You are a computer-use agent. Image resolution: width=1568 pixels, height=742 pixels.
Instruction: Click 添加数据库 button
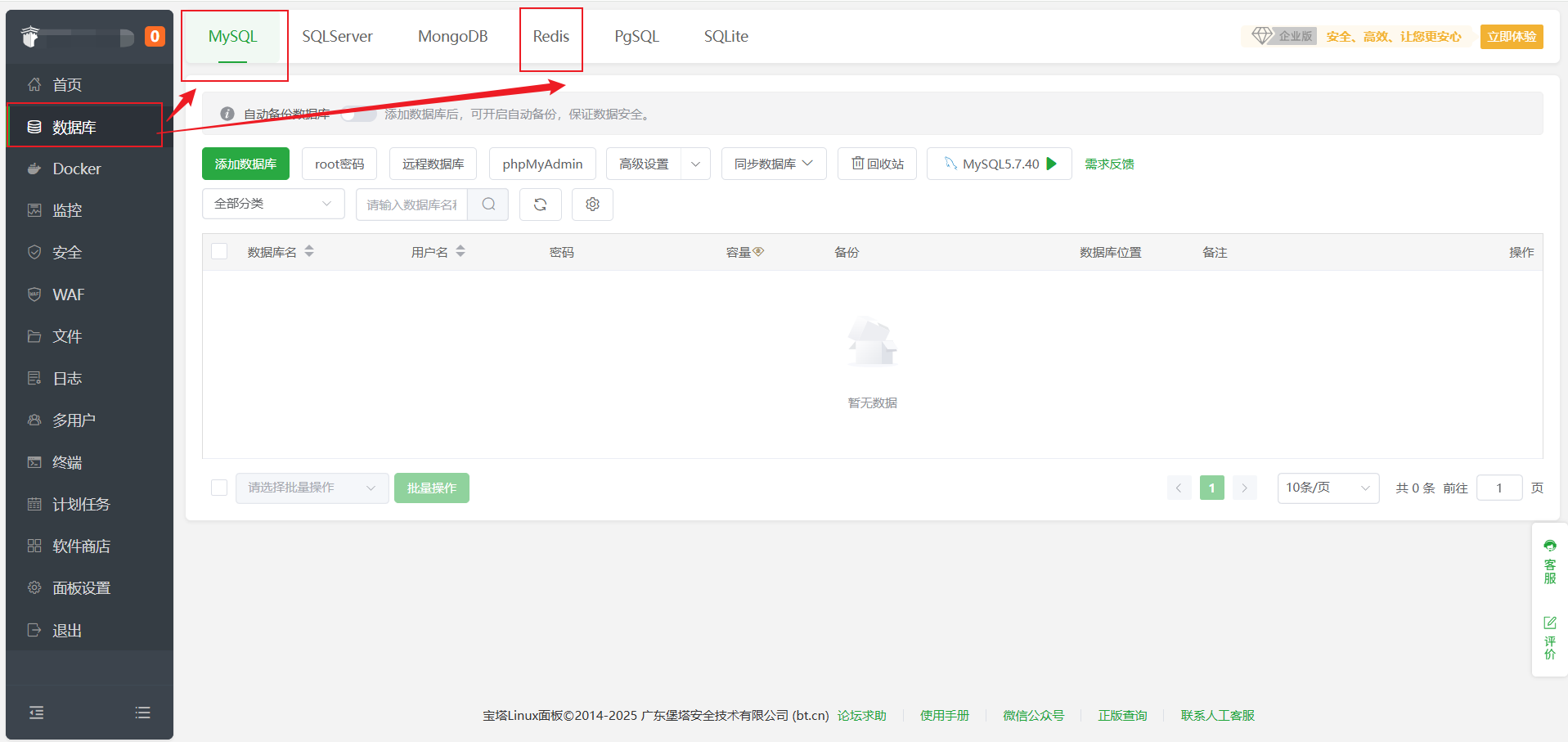[x=245, y=164]
